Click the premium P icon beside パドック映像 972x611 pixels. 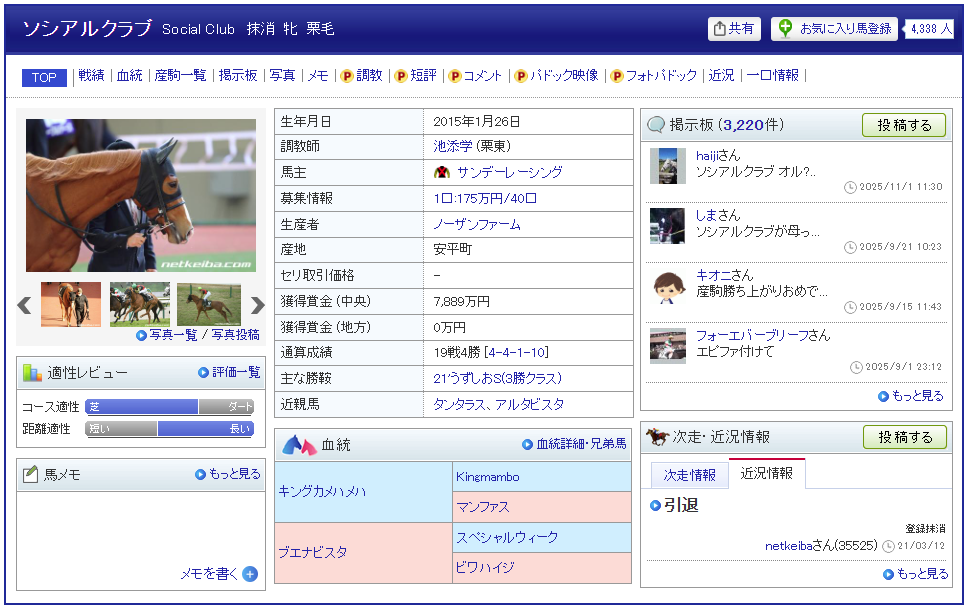520,76
